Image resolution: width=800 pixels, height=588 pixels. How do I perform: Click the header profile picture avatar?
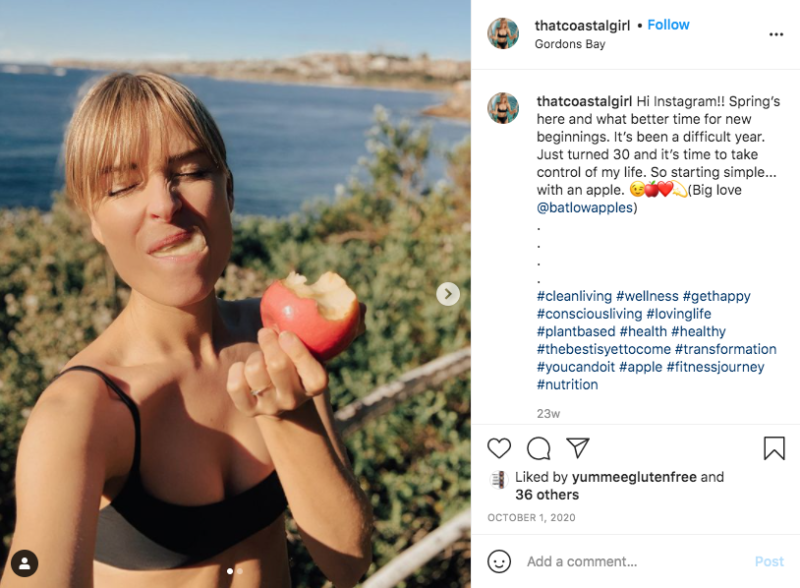503,34
